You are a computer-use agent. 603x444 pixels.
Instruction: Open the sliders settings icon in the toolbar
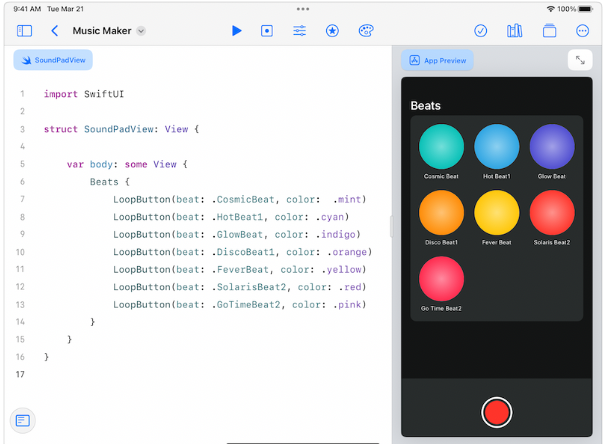point(300,31)
